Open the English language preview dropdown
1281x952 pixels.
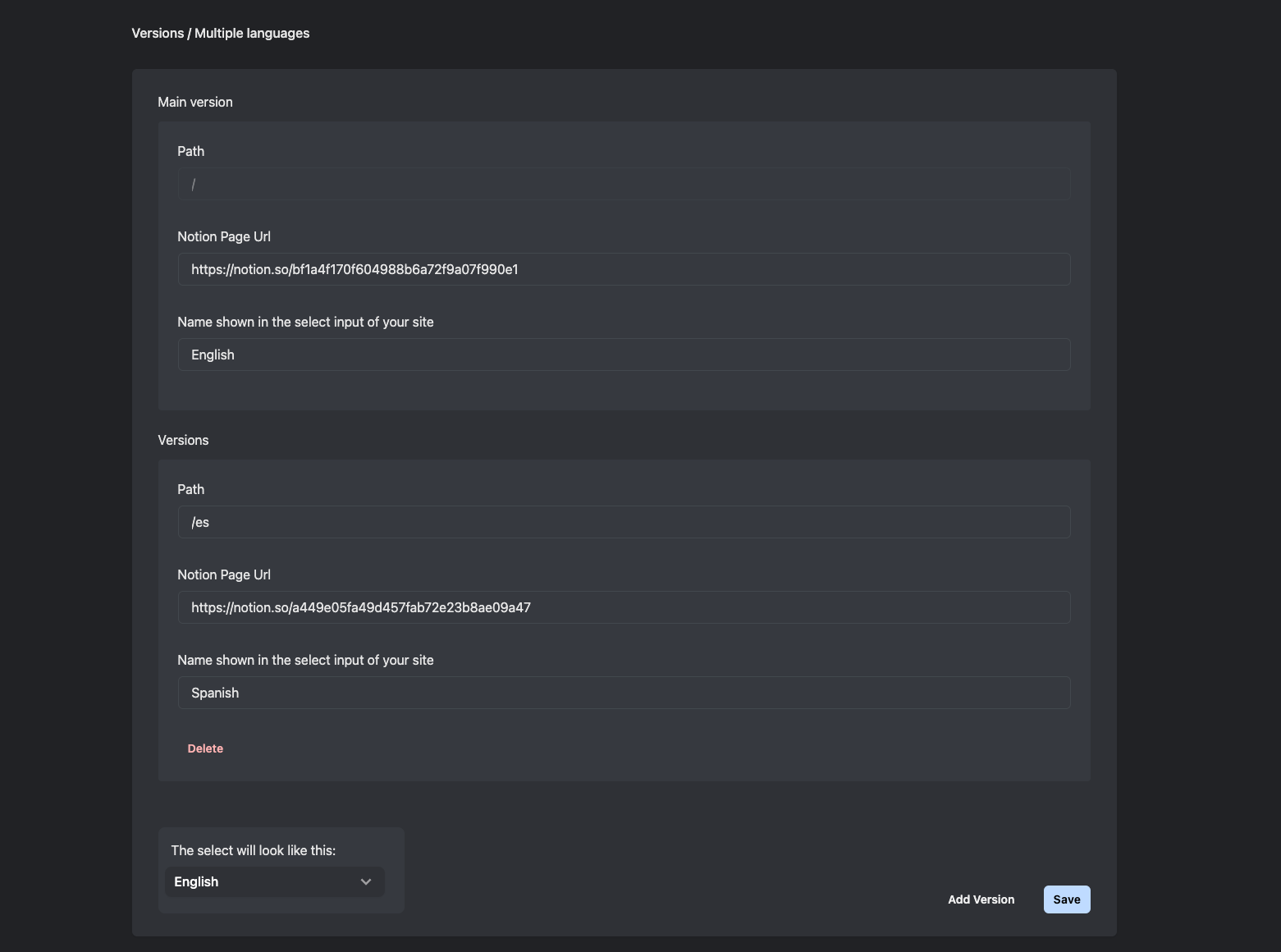(274, 882)
